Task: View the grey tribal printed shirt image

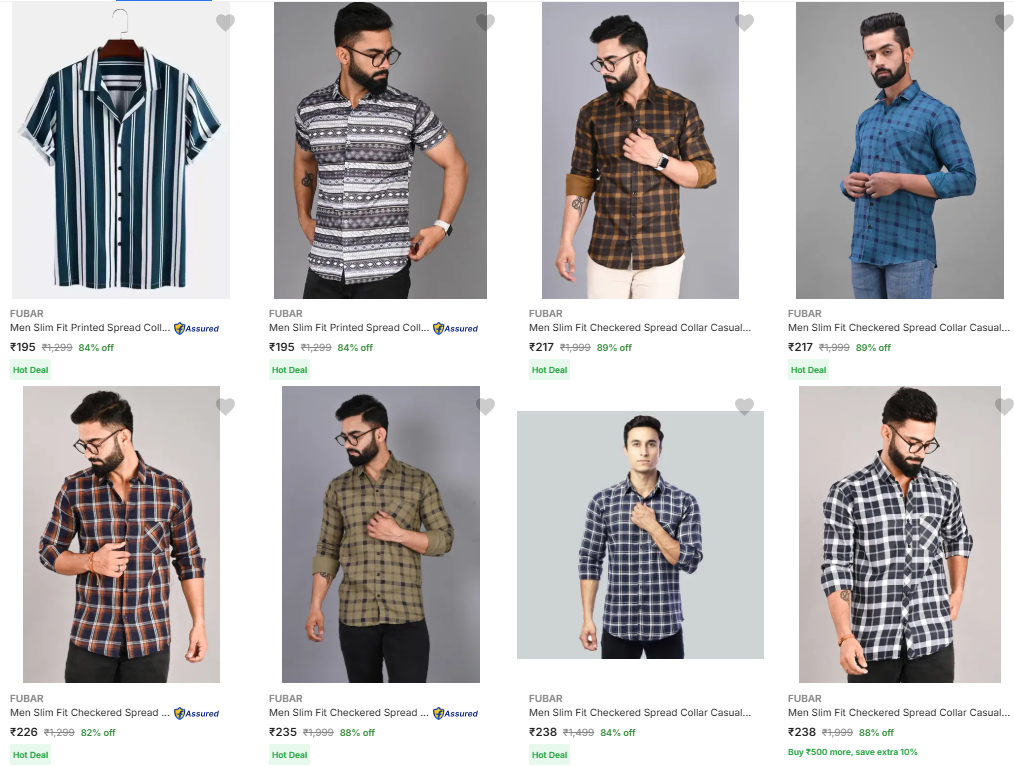Action: [380, 150]
